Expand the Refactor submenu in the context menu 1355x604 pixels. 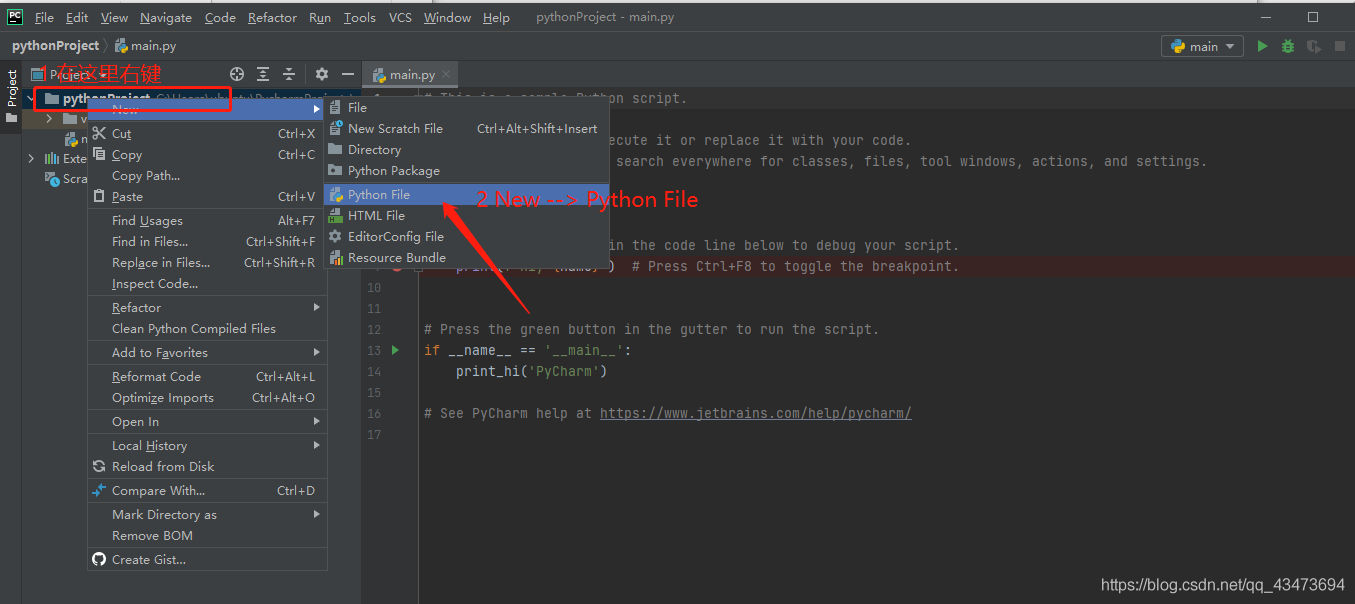[207, 307]
